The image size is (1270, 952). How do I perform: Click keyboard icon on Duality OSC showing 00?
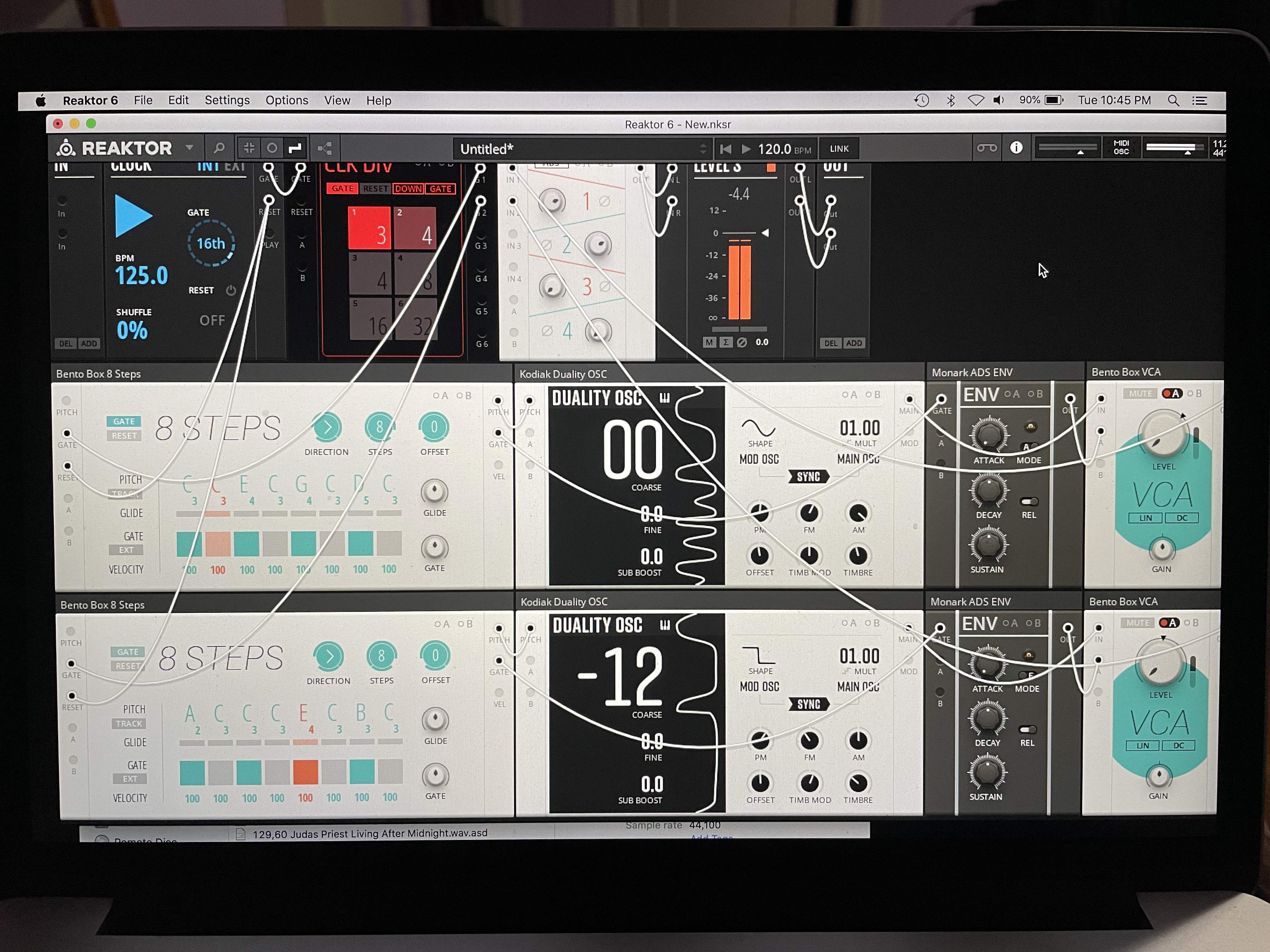pos(665,398)
